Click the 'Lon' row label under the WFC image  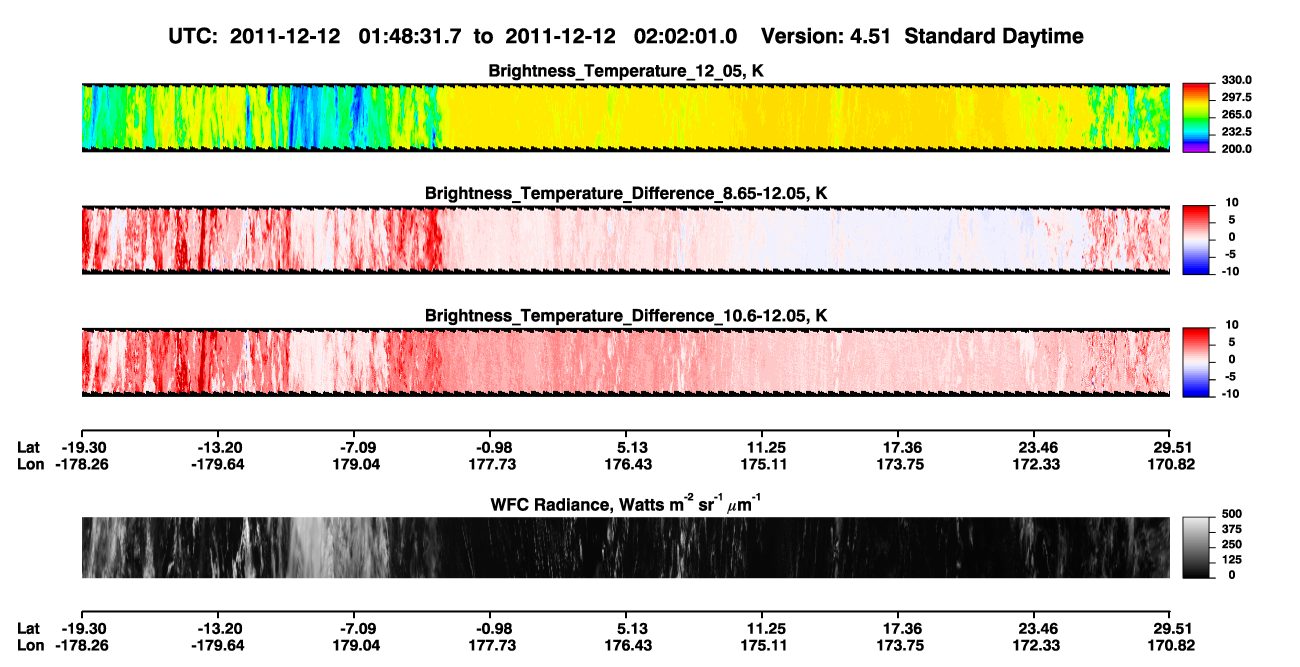(x=30, y=644)
